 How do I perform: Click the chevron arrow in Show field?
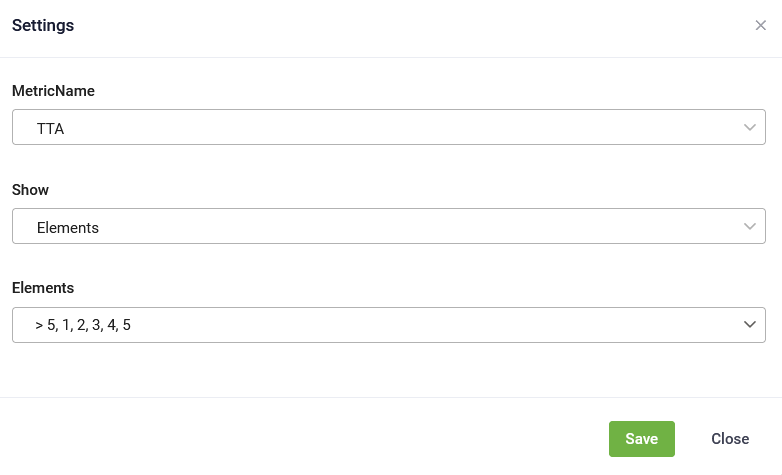pos(750,226)
